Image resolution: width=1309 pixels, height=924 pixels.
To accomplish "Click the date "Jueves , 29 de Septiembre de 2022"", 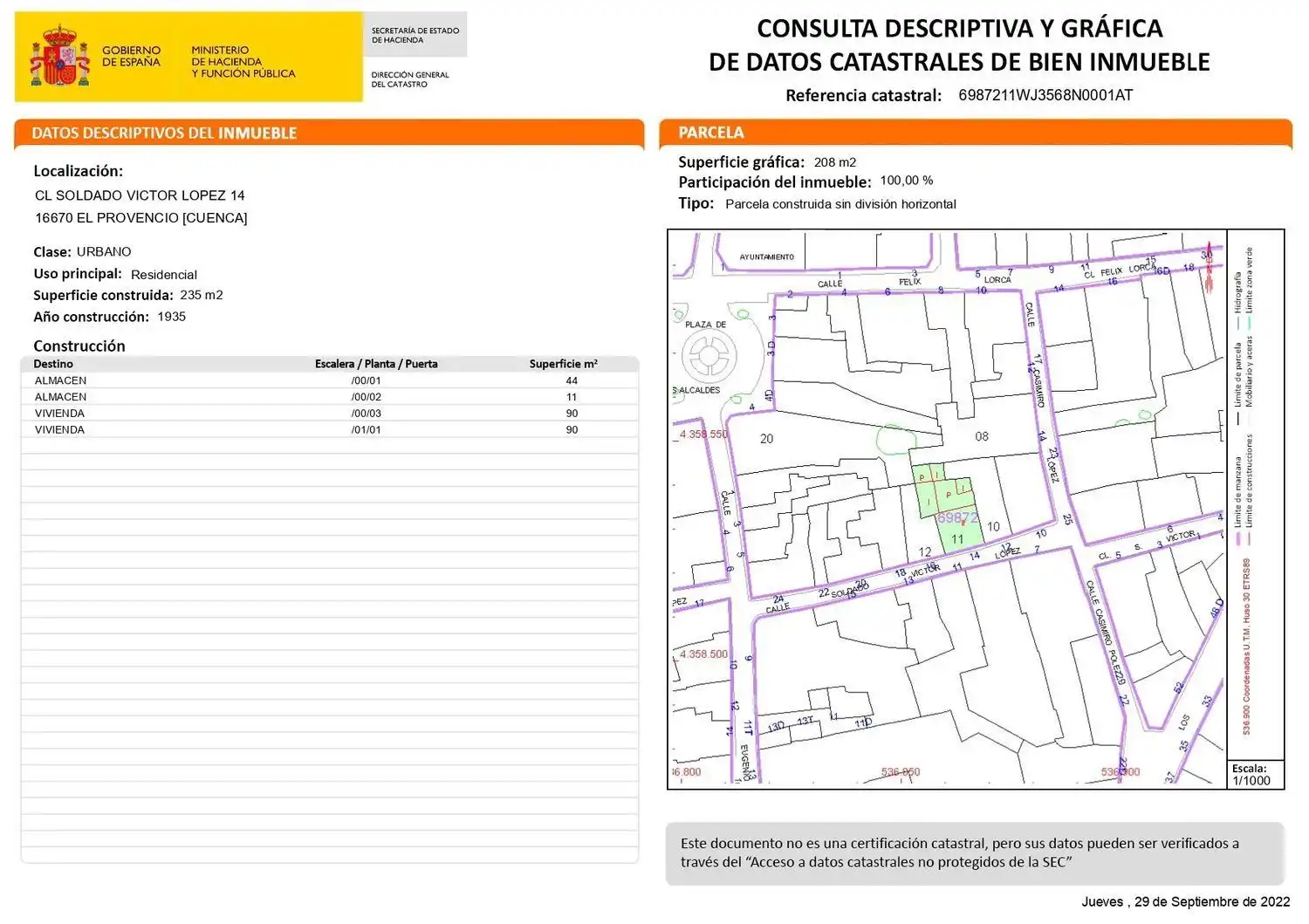I will [x=1186, y=901].
